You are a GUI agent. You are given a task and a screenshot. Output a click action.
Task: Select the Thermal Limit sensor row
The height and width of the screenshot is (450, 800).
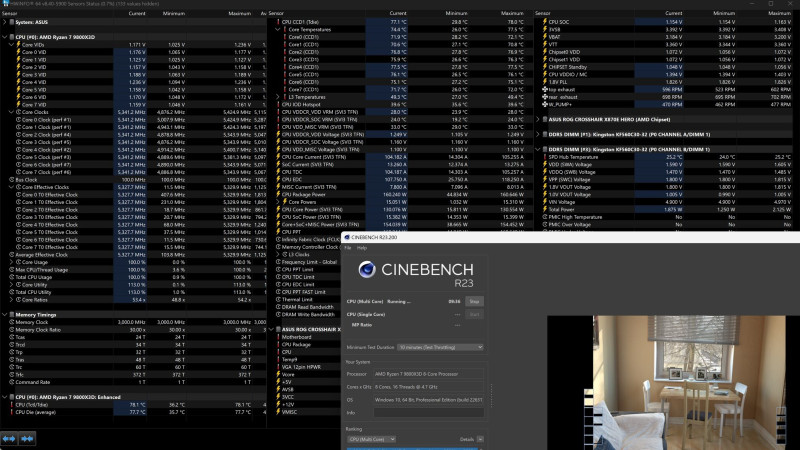308,299
